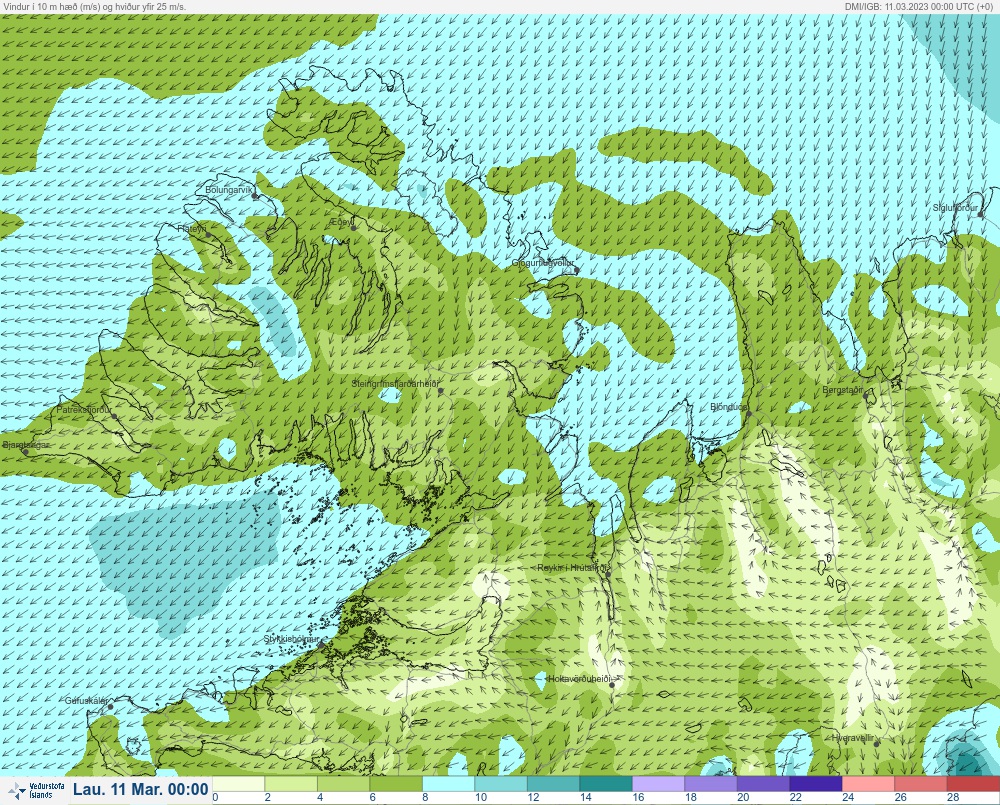This screenshot has height=805, width=1000.
Task: Click the 26–28 m/s salmon red legend swatch
Action: pos(921,783)
